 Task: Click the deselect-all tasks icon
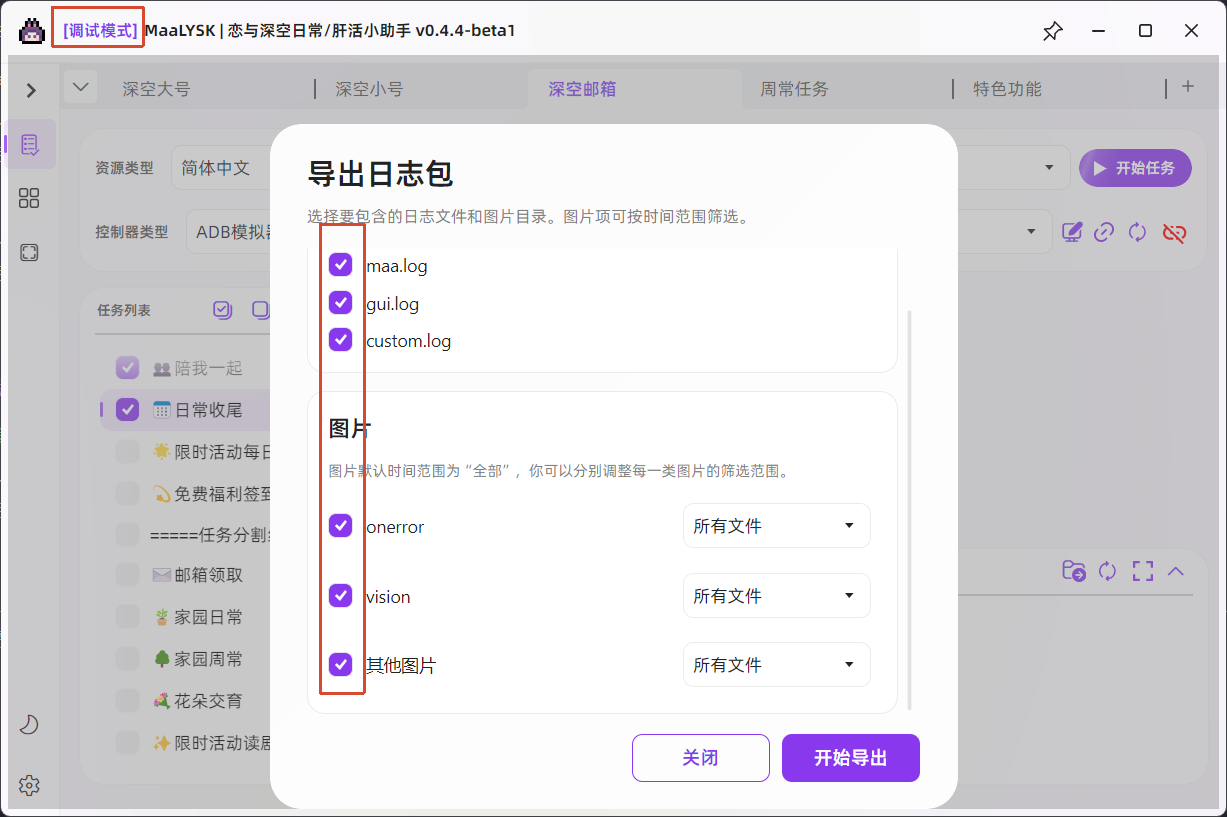coord(260,310)
